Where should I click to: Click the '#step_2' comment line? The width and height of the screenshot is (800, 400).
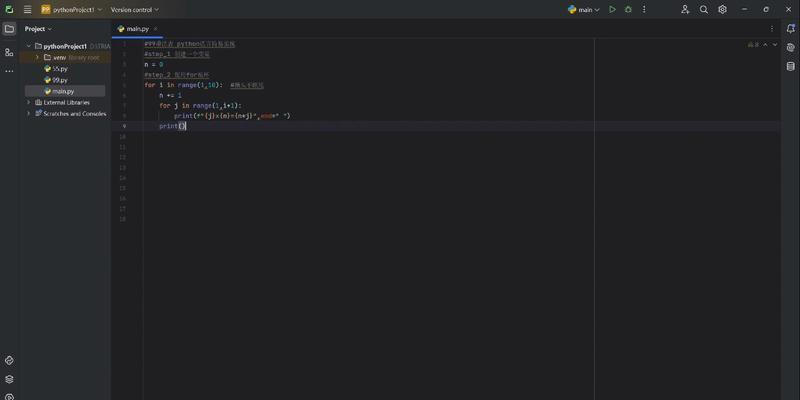[177, 75]
